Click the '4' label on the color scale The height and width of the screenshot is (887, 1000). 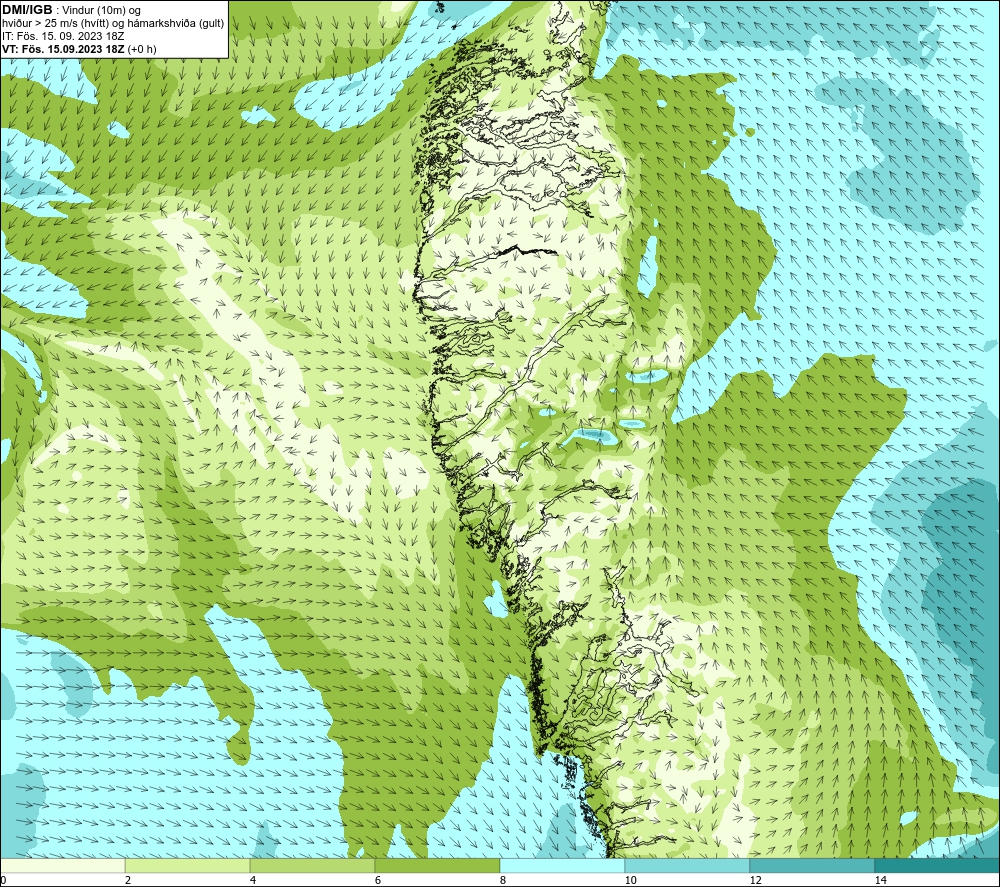coord(253,880)
